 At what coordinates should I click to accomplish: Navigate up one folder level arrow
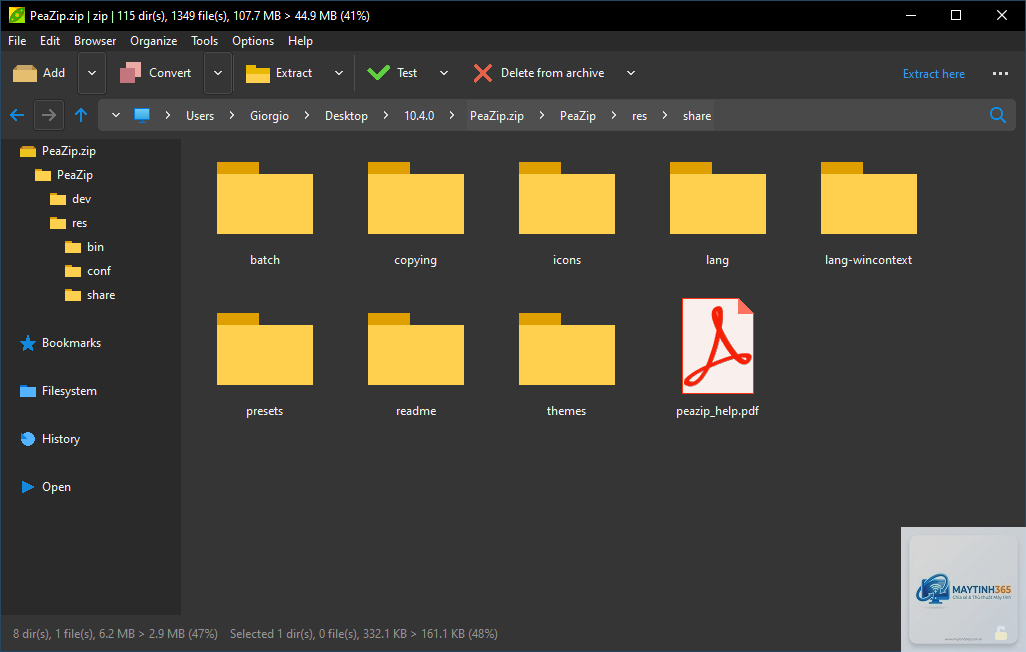[x=81, y=115]
